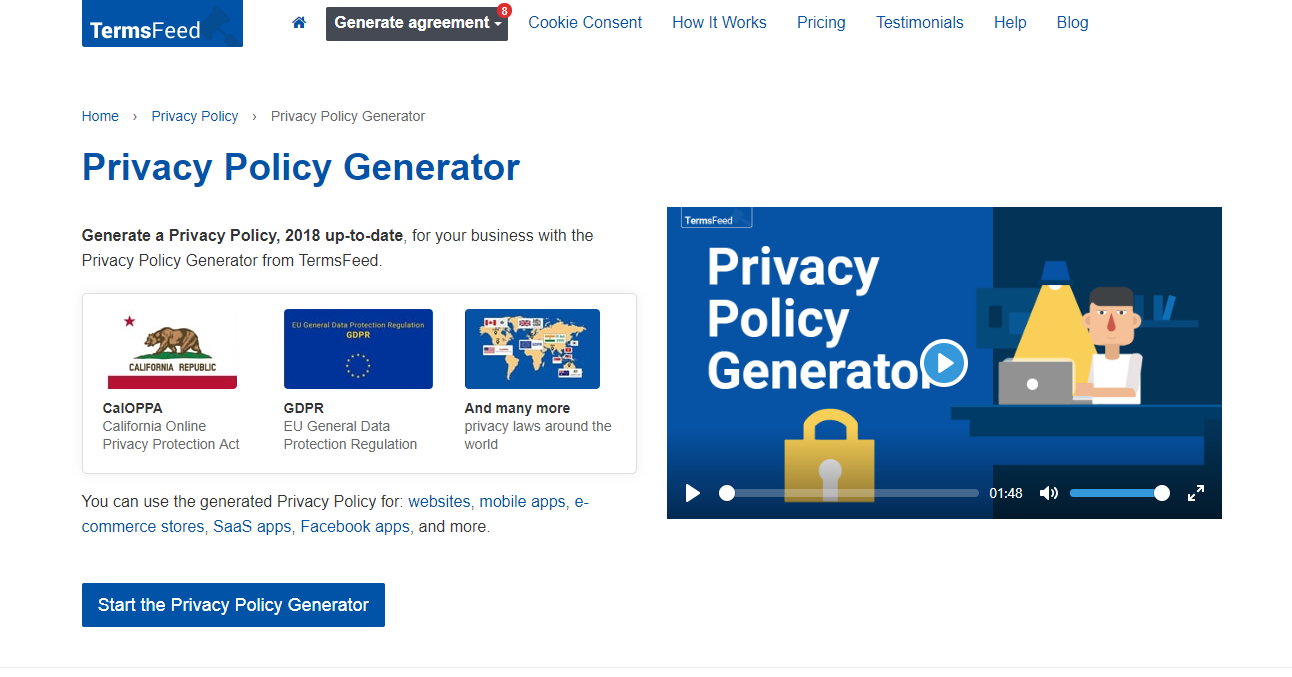Click the red notification badge showing 8
This screenshot has width=1292, height=677.
tap(504, 11)
